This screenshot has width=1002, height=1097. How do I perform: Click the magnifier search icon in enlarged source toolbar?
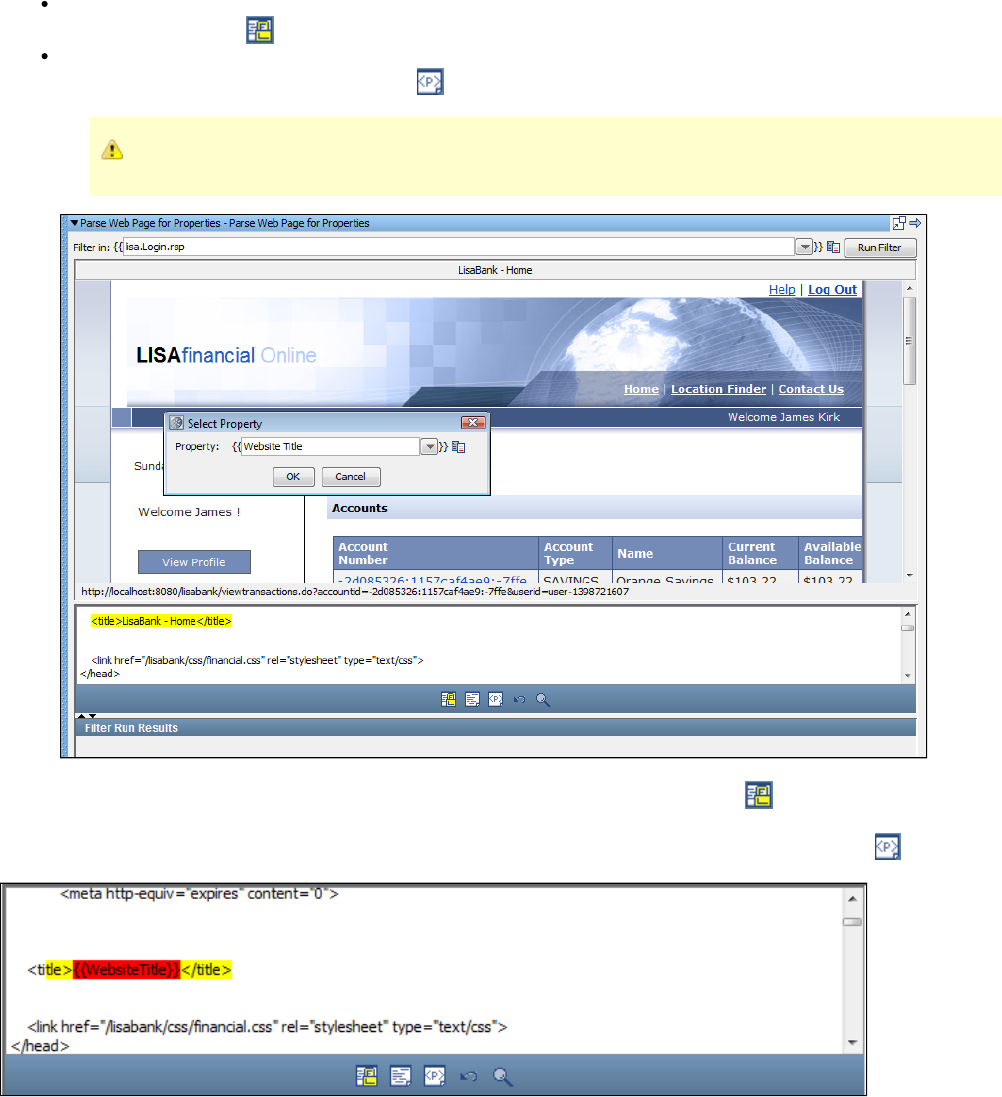[x=502, y=1076]
